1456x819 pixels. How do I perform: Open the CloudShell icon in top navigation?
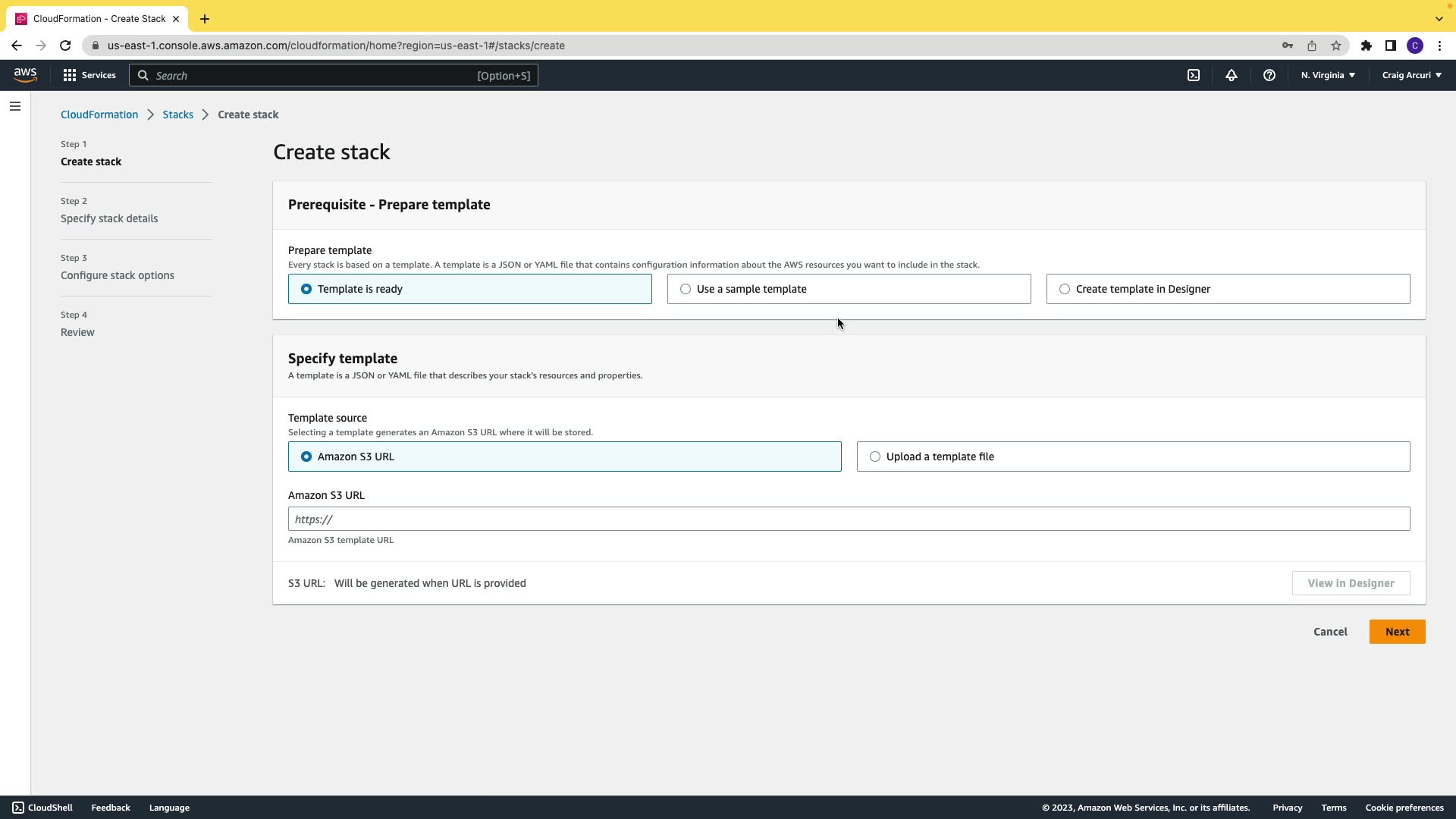coord(1194,75)
